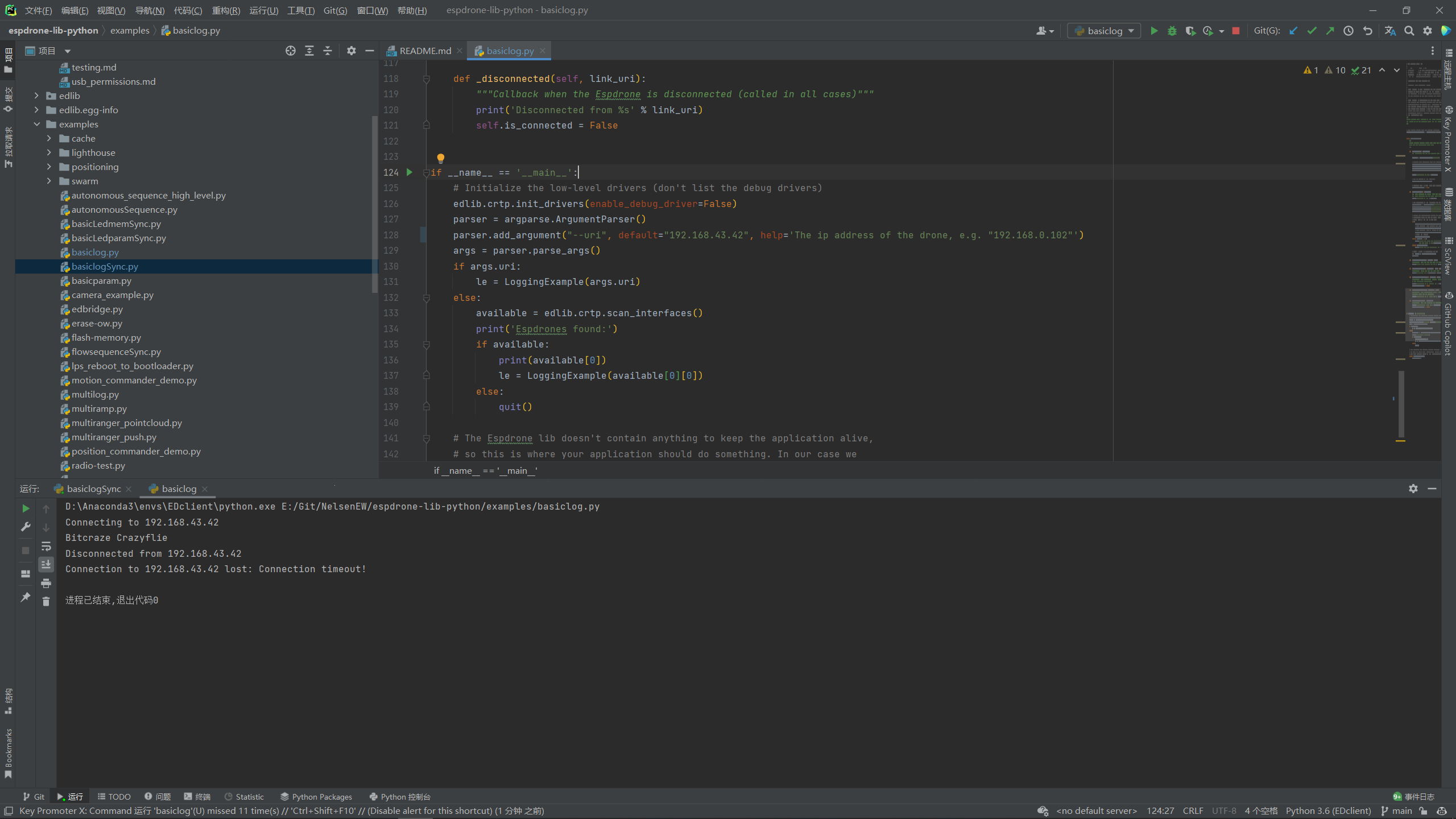The width and height of the screenshot is (1456, 819).
Task: Click the printer icon in the run panel
Action: pos(46,583)
